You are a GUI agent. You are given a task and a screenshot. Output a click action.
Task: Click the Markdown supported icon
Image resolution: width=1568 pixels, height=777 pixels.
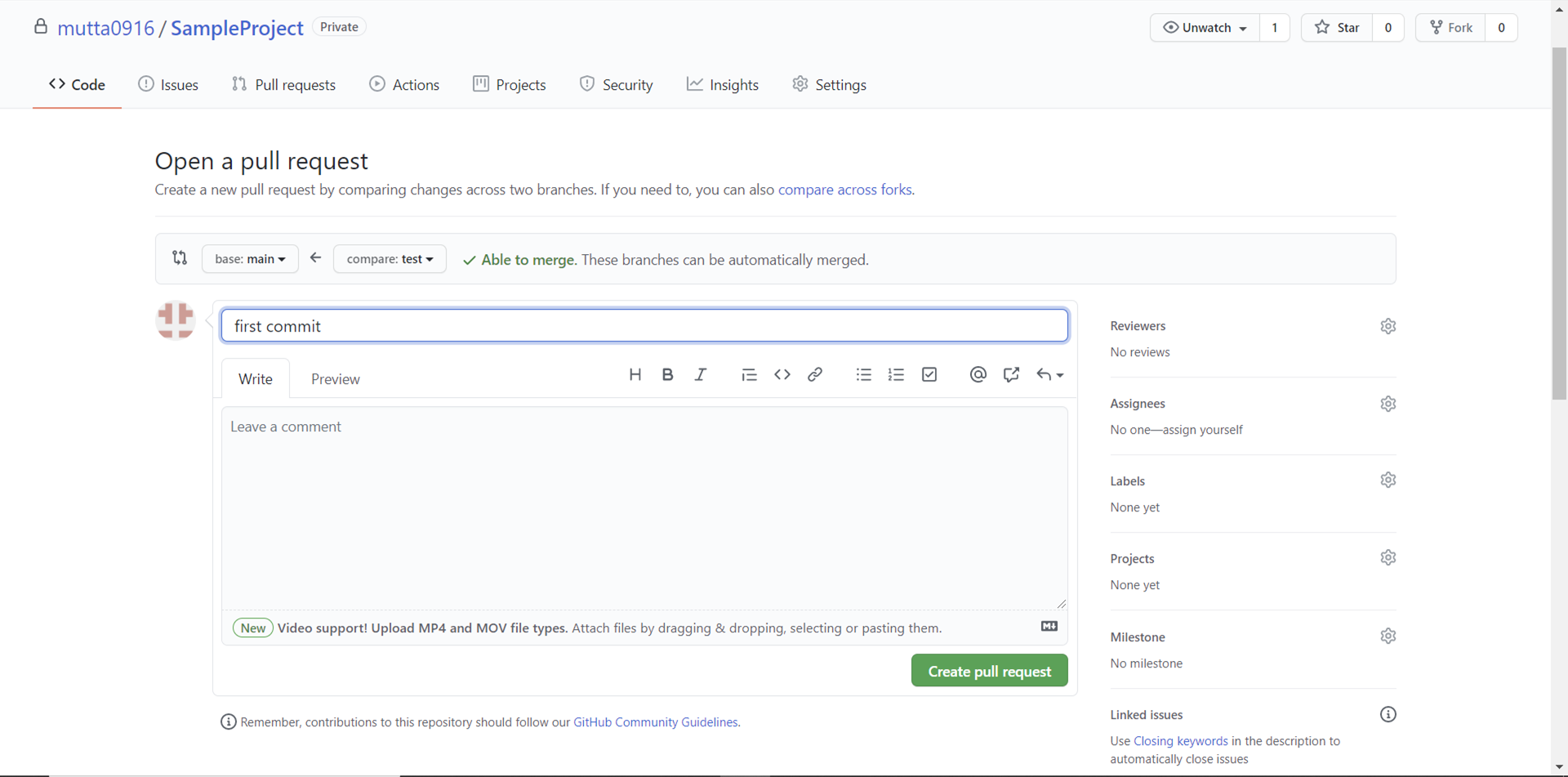click(x=1049, y=627)
